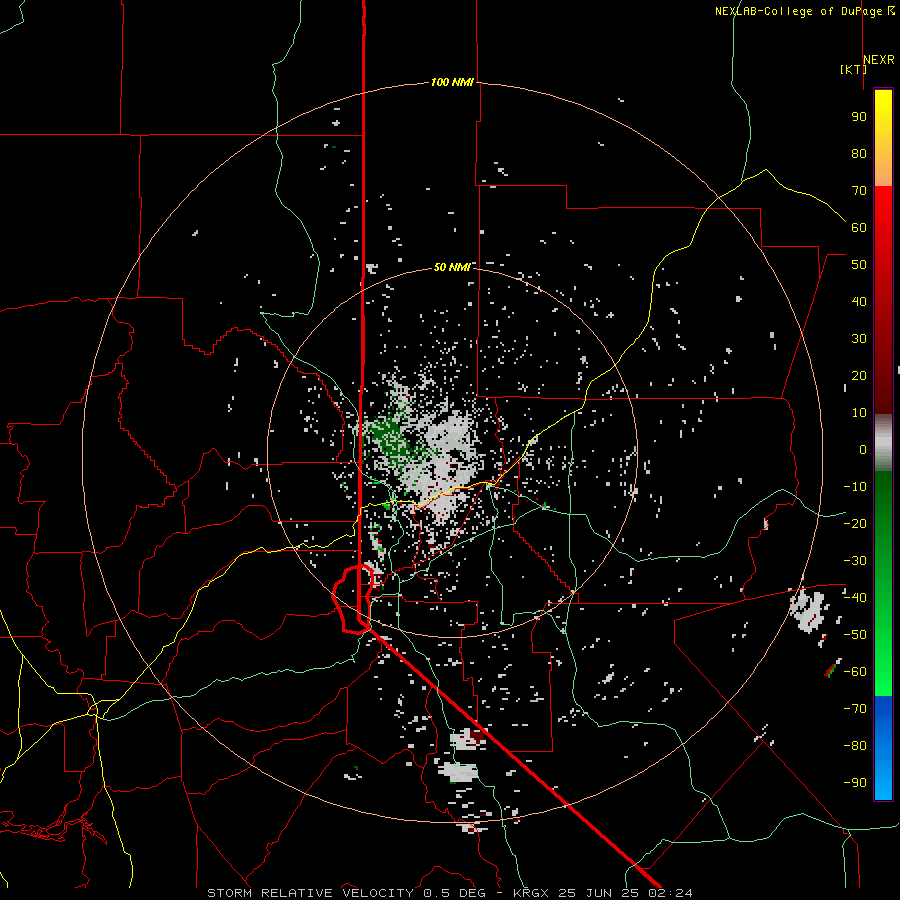Click the 30 value on the scale
The height and width of the screenshot is (900, 900).
pos(859,339)
